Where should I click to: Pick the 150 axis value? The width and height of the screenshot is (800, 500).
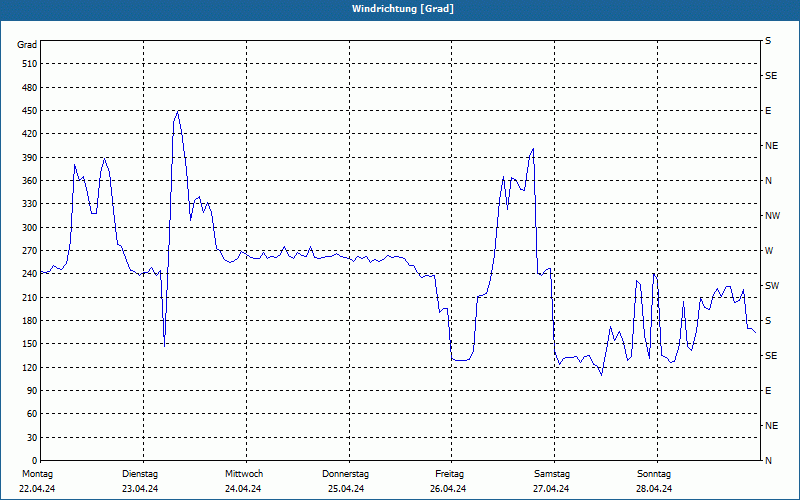(x=29, y=344)
